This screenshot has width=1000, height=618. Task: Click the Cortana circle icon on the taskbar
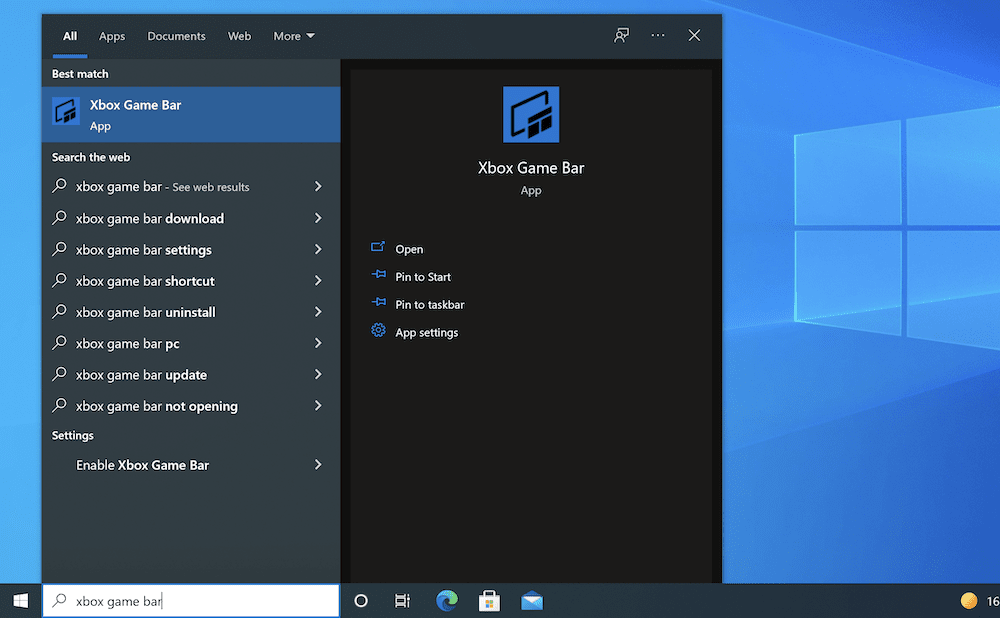click(x=360, y=600)
